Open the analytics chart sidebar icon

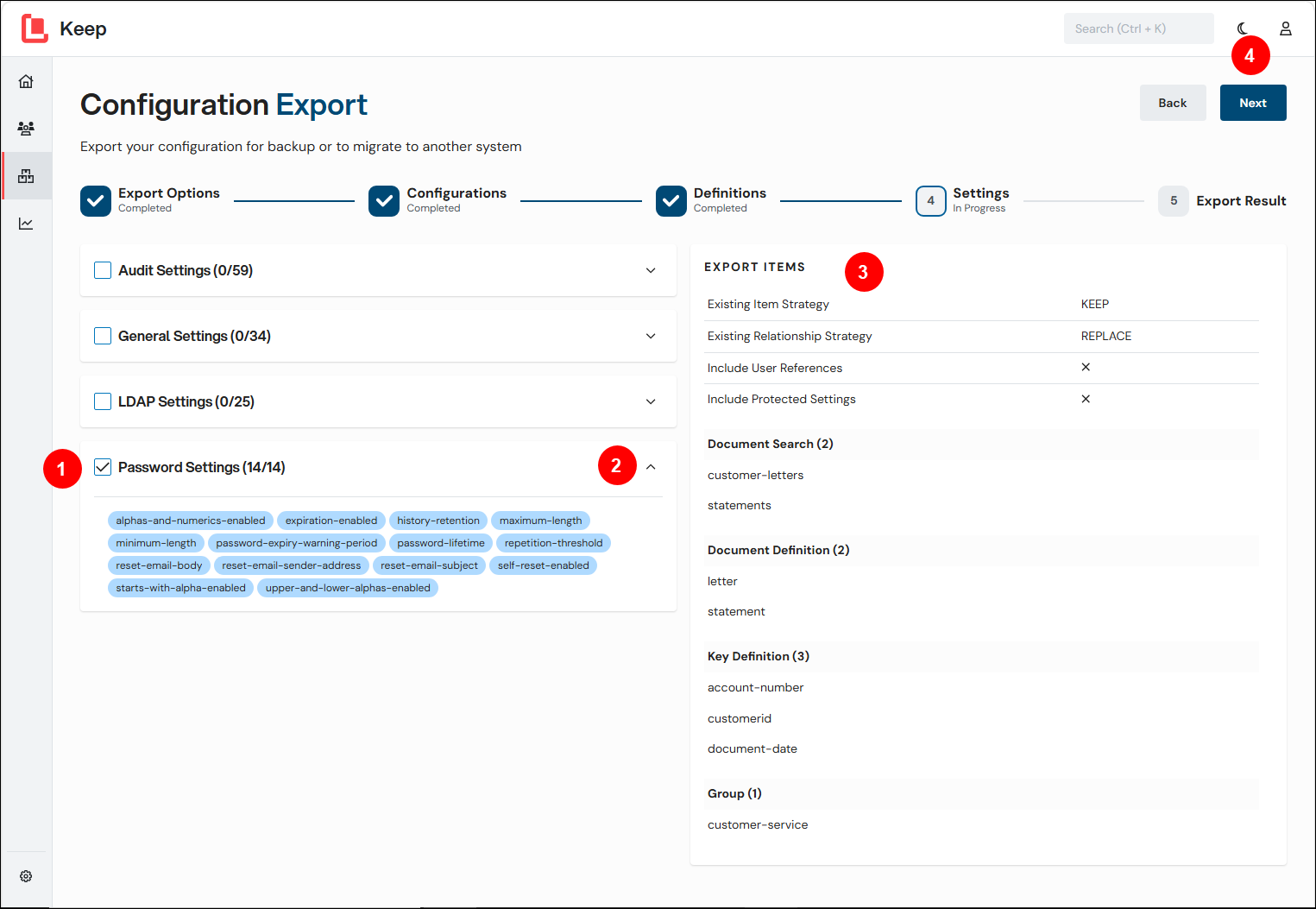coord(26,224)
